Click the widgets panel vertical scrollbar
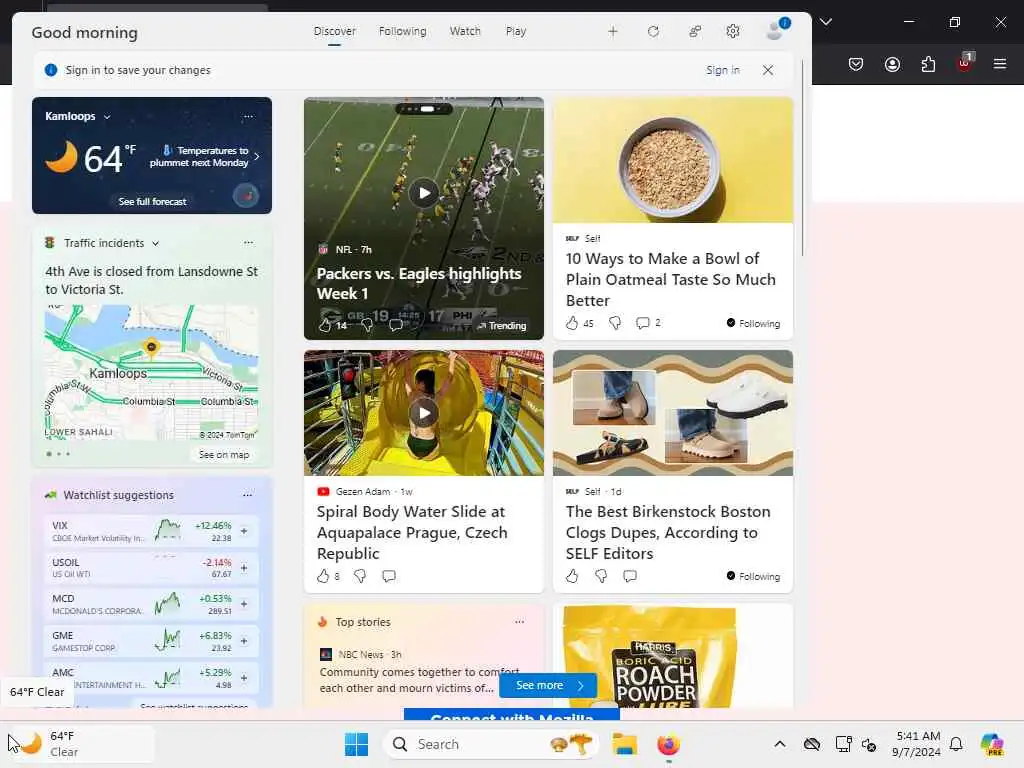 [x=803, y=159]
